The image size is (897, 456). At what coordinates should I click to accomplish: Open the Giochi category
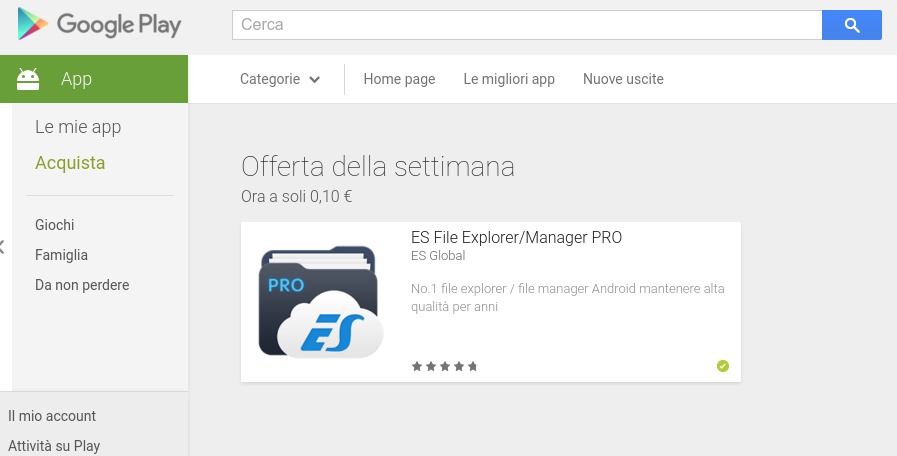click(x=54, y=225)
